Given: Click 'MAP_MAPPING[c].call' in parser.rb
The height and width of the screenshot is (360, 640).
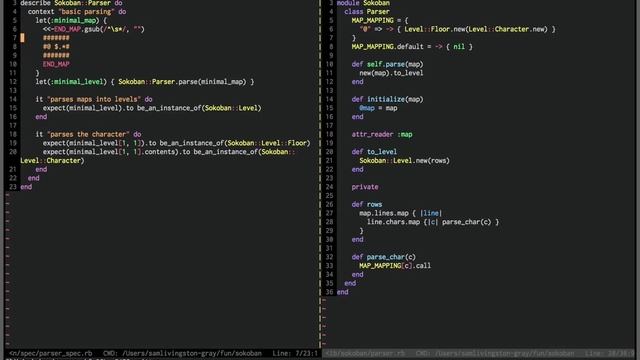Looking at the screenshot, I should coord(395,266).
